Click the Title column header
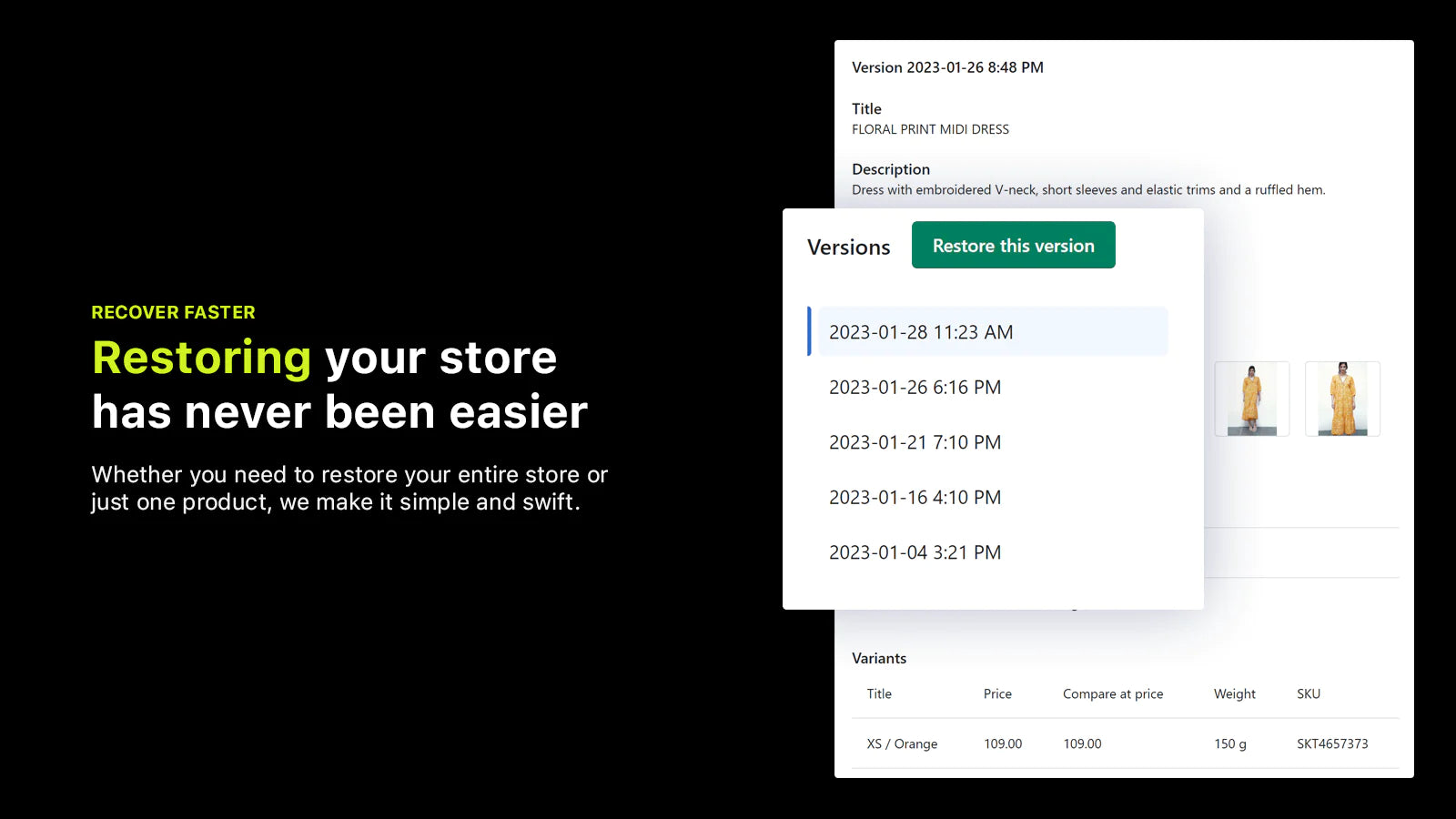 878,693
